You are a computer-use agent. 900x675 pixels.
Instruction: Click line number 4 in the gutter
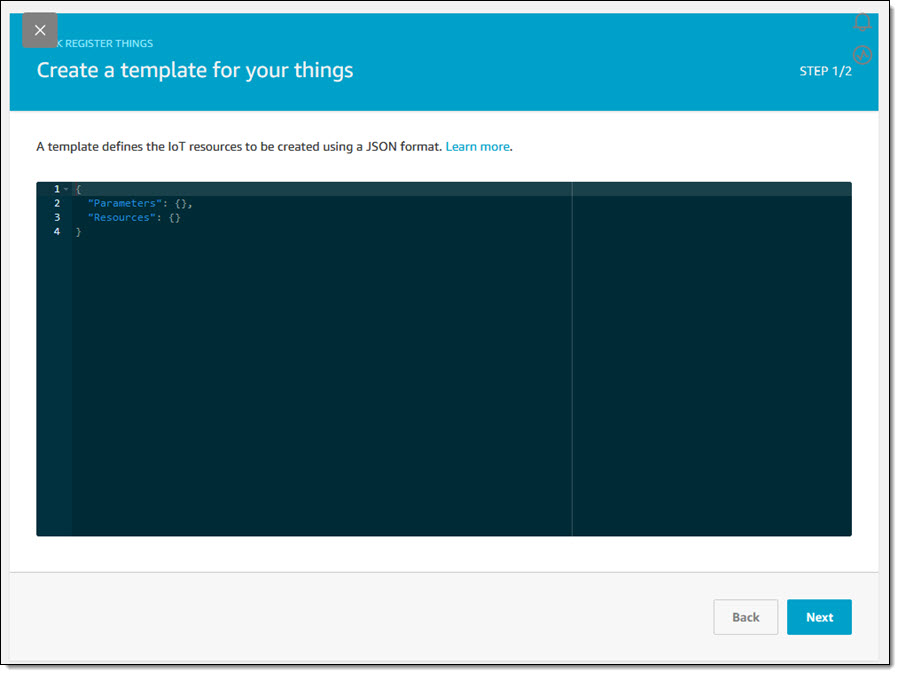tap(56, 231)
